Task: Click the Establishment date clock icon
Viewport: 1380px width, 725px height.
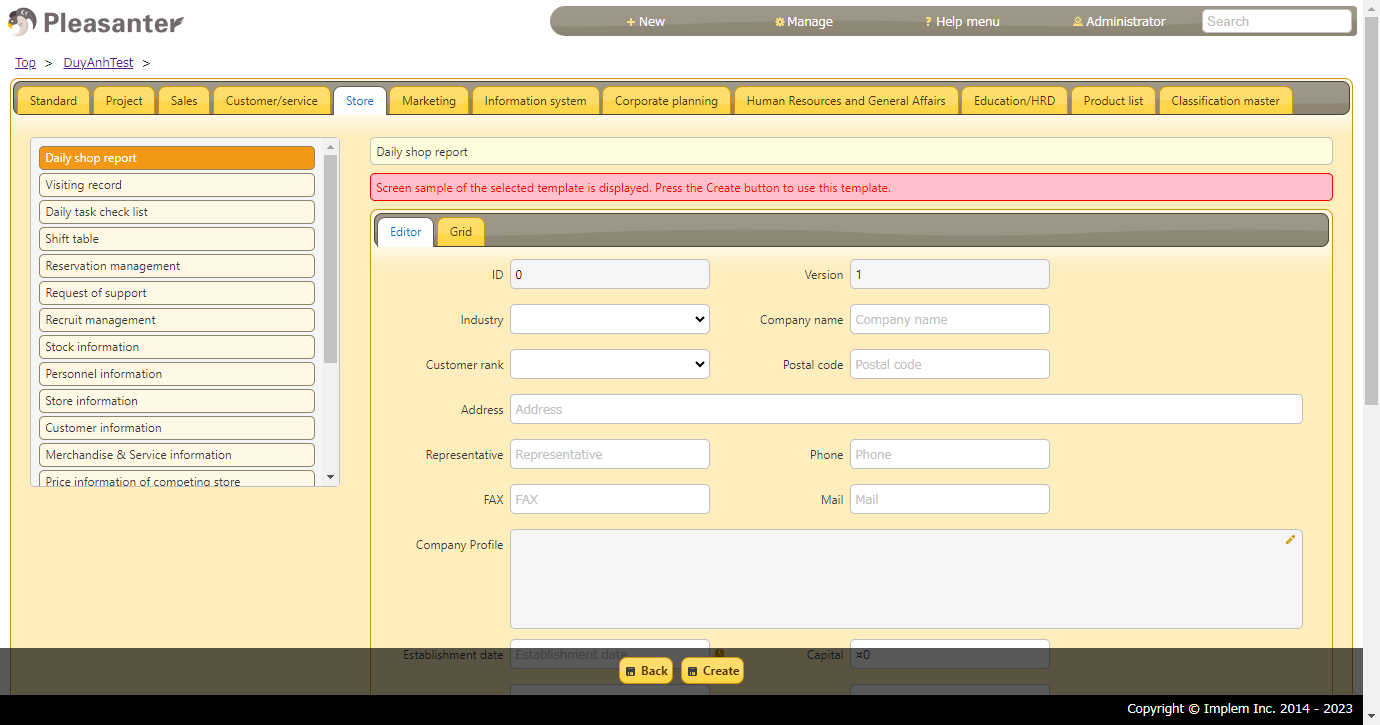Action: pyautogui.click(x=719, y=654)
